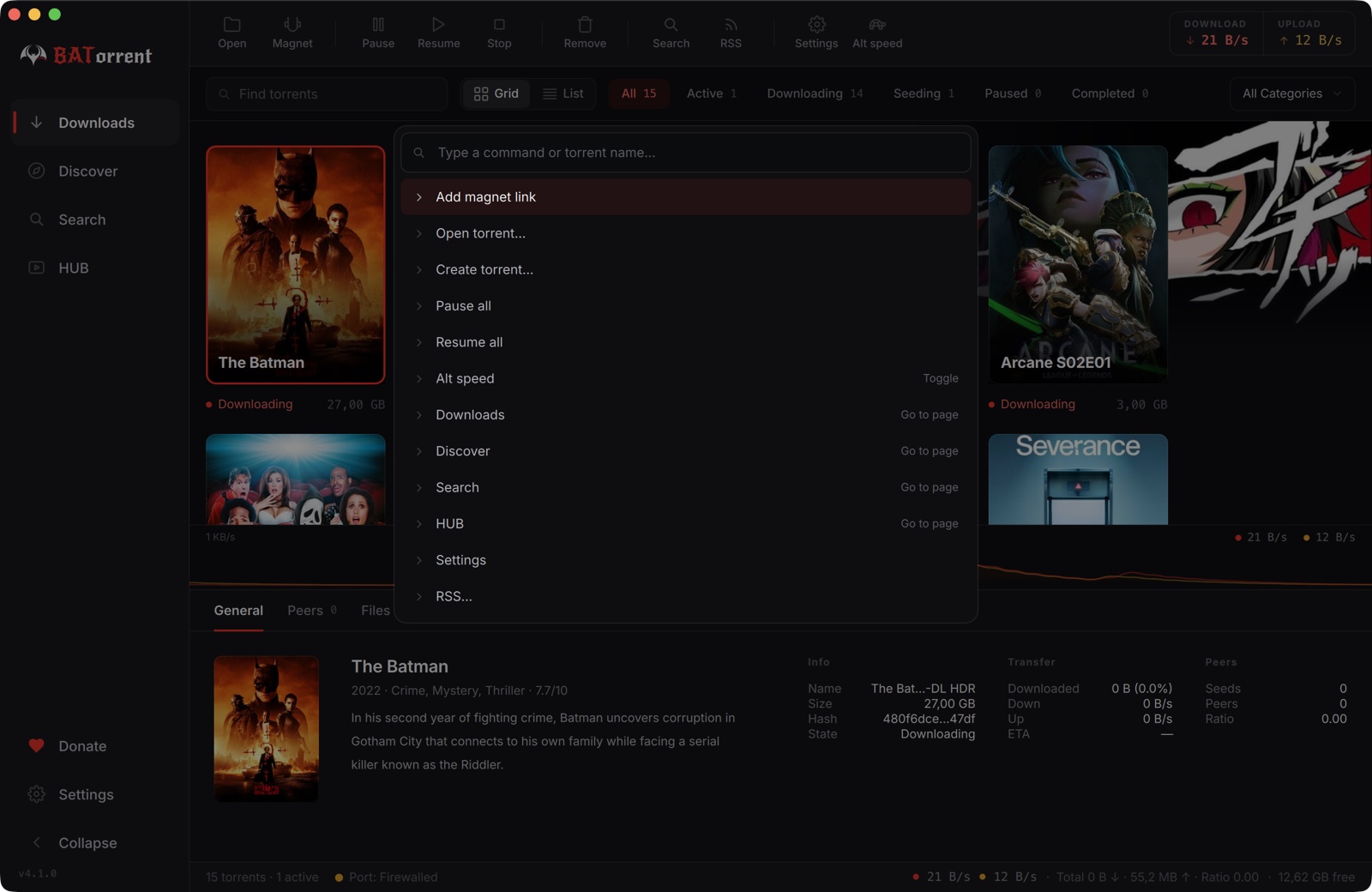The width and height of the screenshot is (1372, 892).
Task: Click the Upload speed indicator
Action: pyautogui.click(x=1309, y=33)
